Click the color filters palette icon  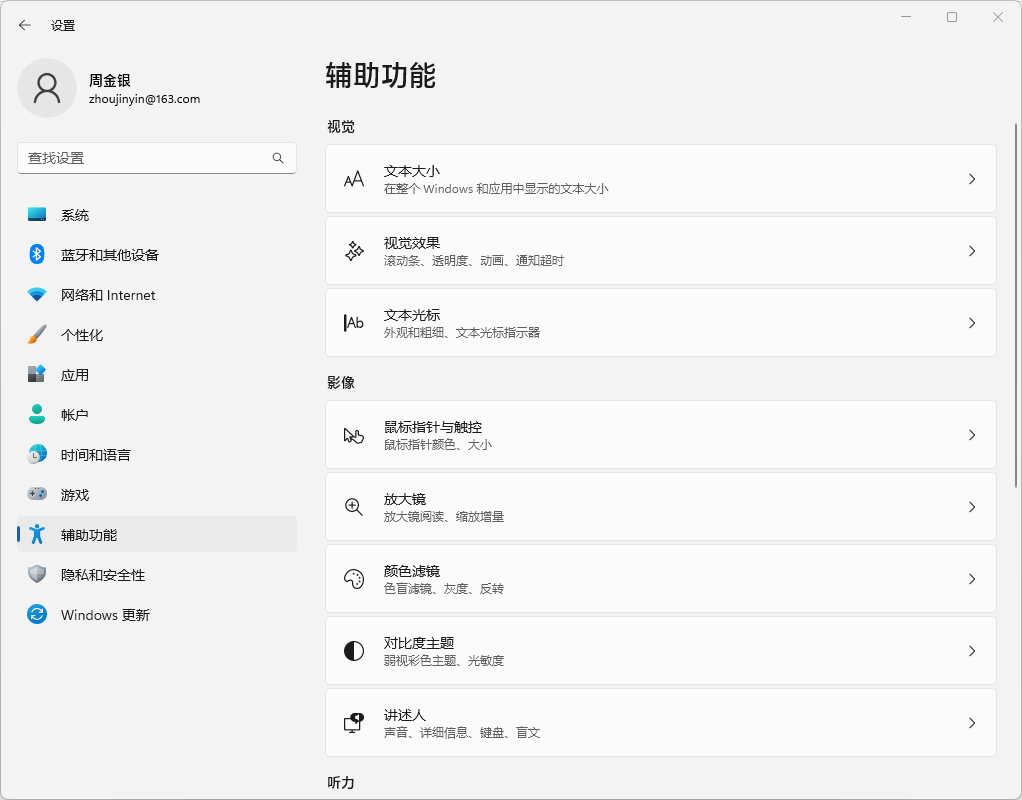(354, 579)
